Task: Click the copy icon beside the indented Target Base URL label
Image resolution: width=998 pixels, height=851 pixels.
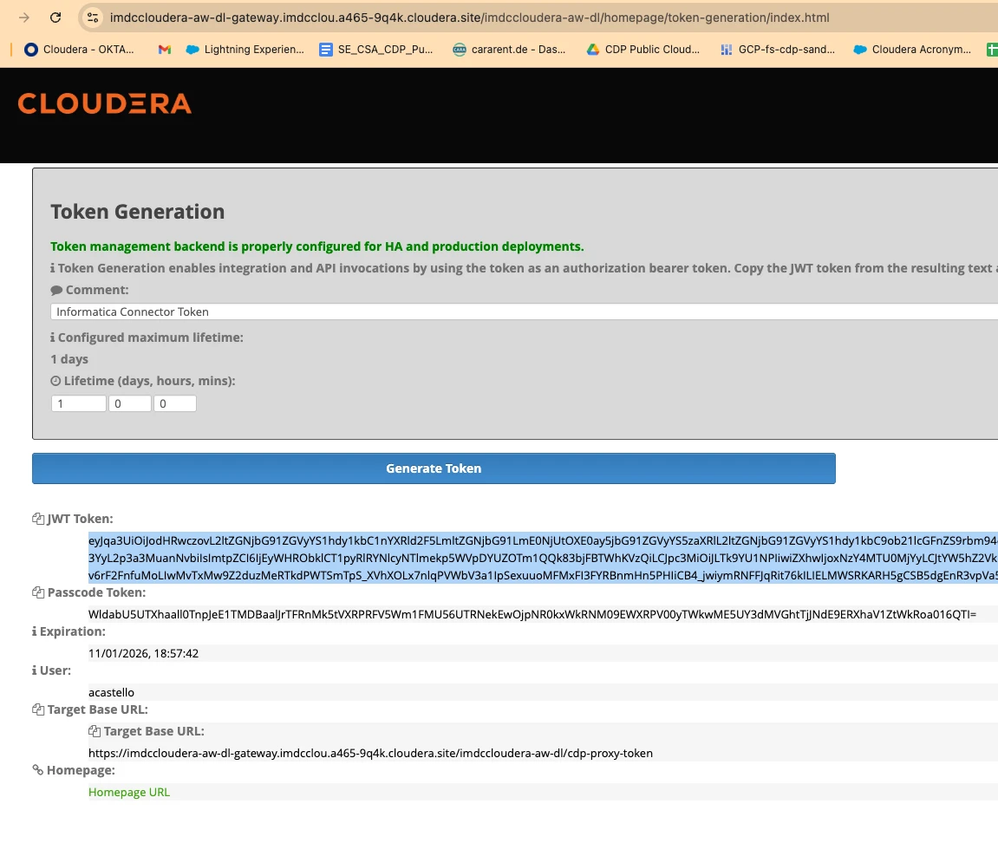Action: tap(94, 731)
